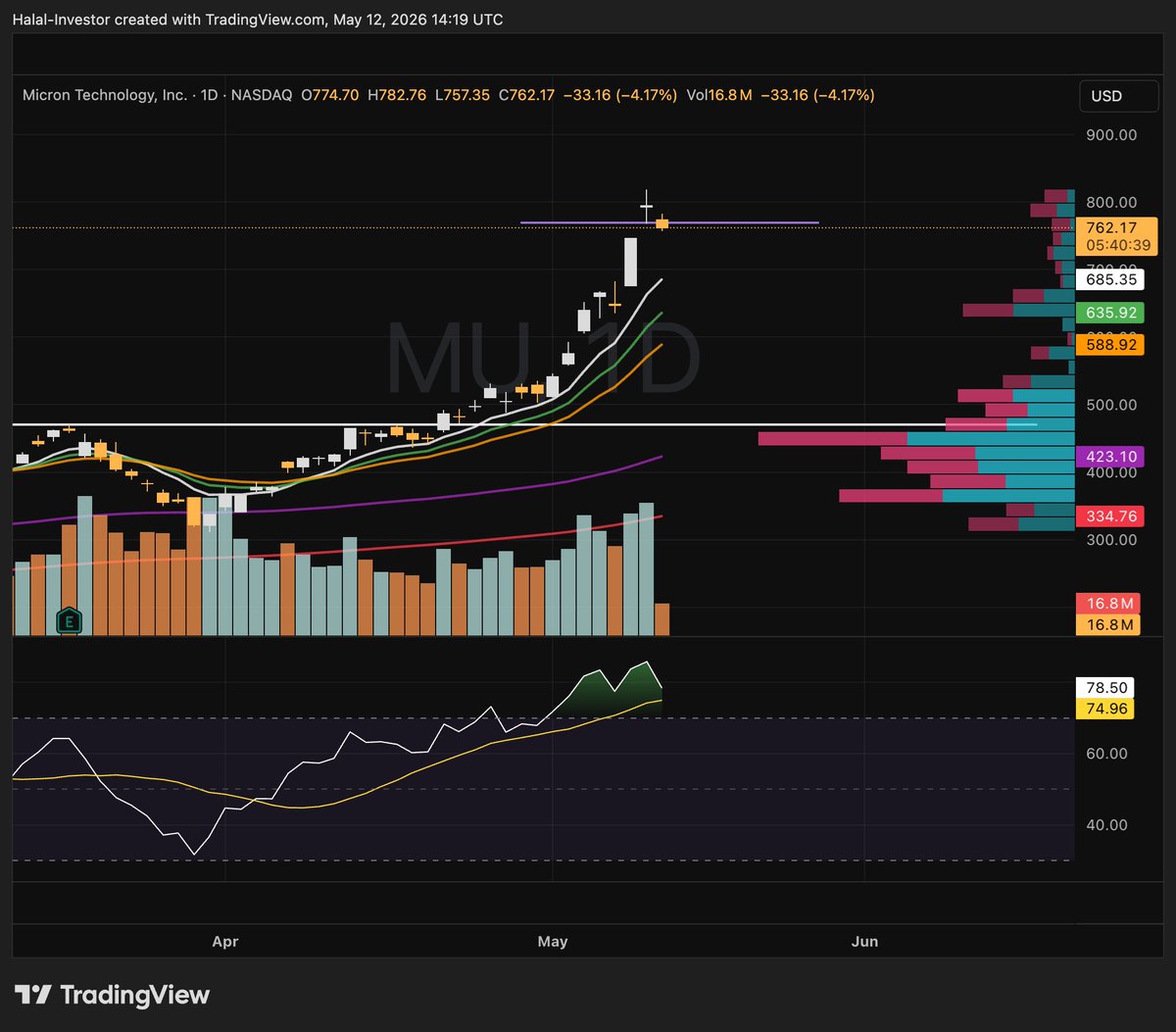Image resolution: width=1176 pixels, height=1032 pixels.
Task: Click the 78.50 RSI value label
Action: tap(1104, 688)
